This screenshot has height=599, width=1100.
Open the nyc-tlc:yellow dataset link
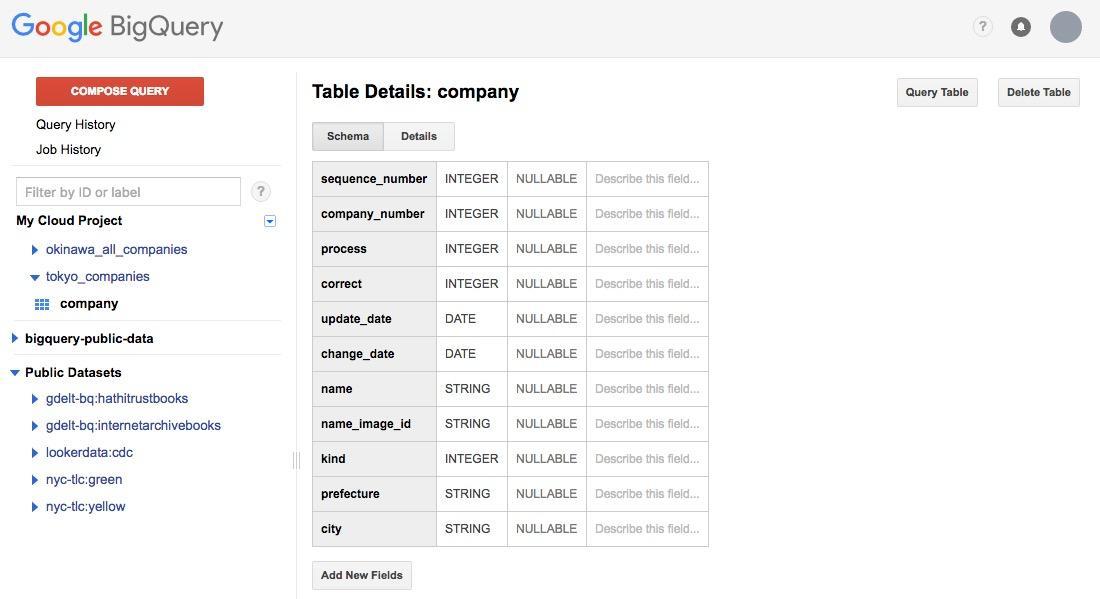pos(86,506)
